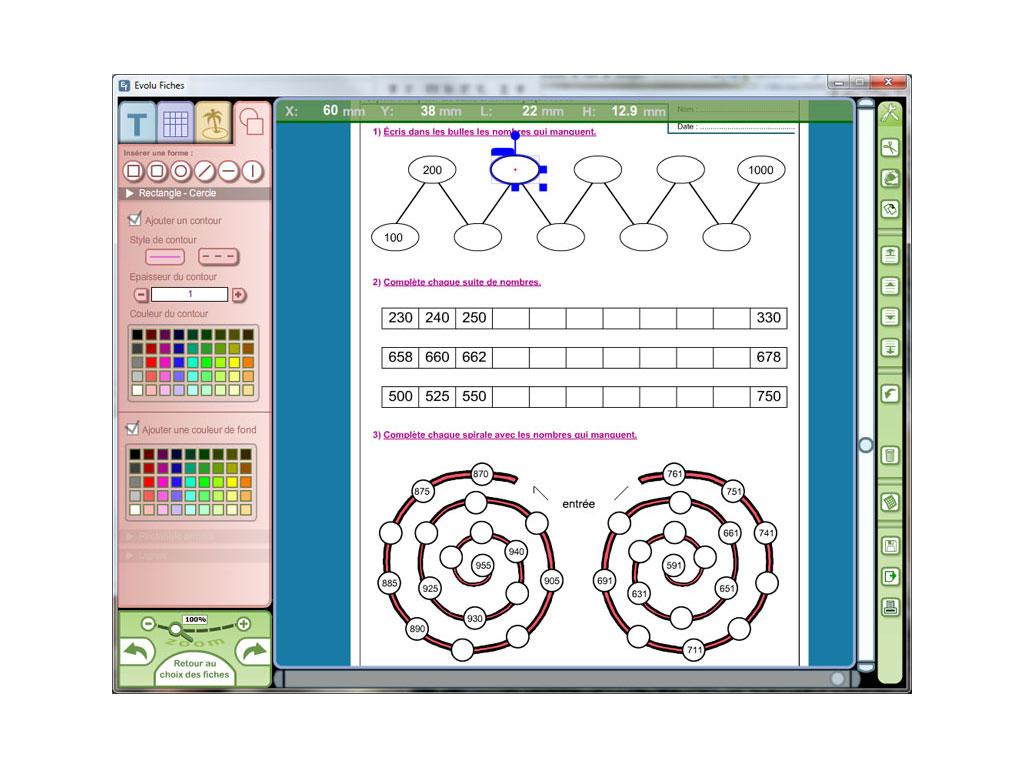
Task: Uncheck 'Ajouter un contour' checkbox
Action: [135, 219]
